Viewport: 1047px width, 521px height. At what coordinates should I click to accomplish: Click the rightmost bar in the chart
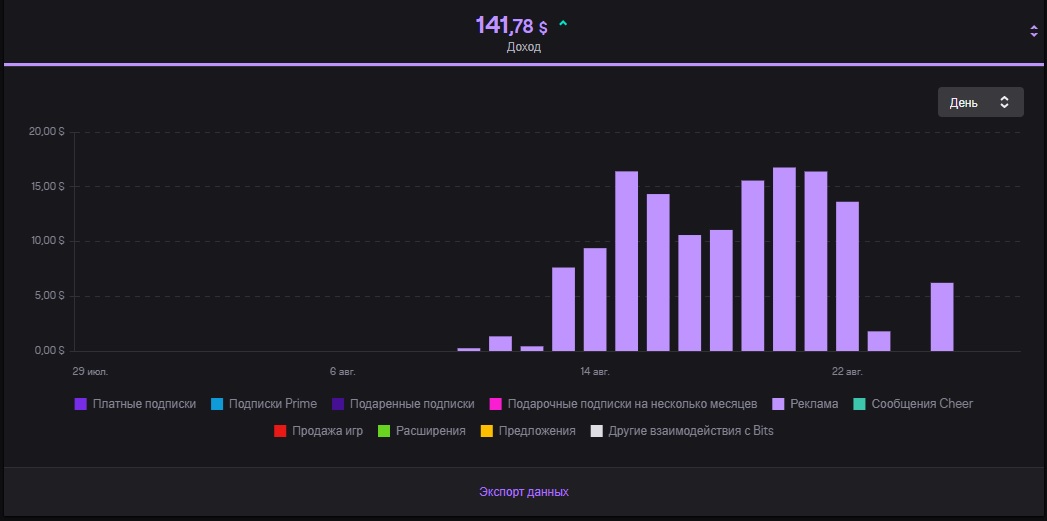941,317
